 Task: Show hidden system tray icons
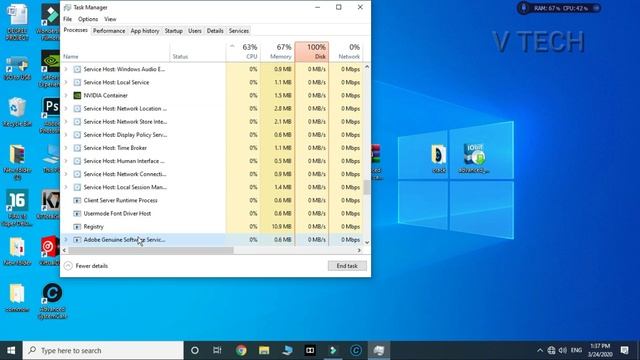coord(540,350)
